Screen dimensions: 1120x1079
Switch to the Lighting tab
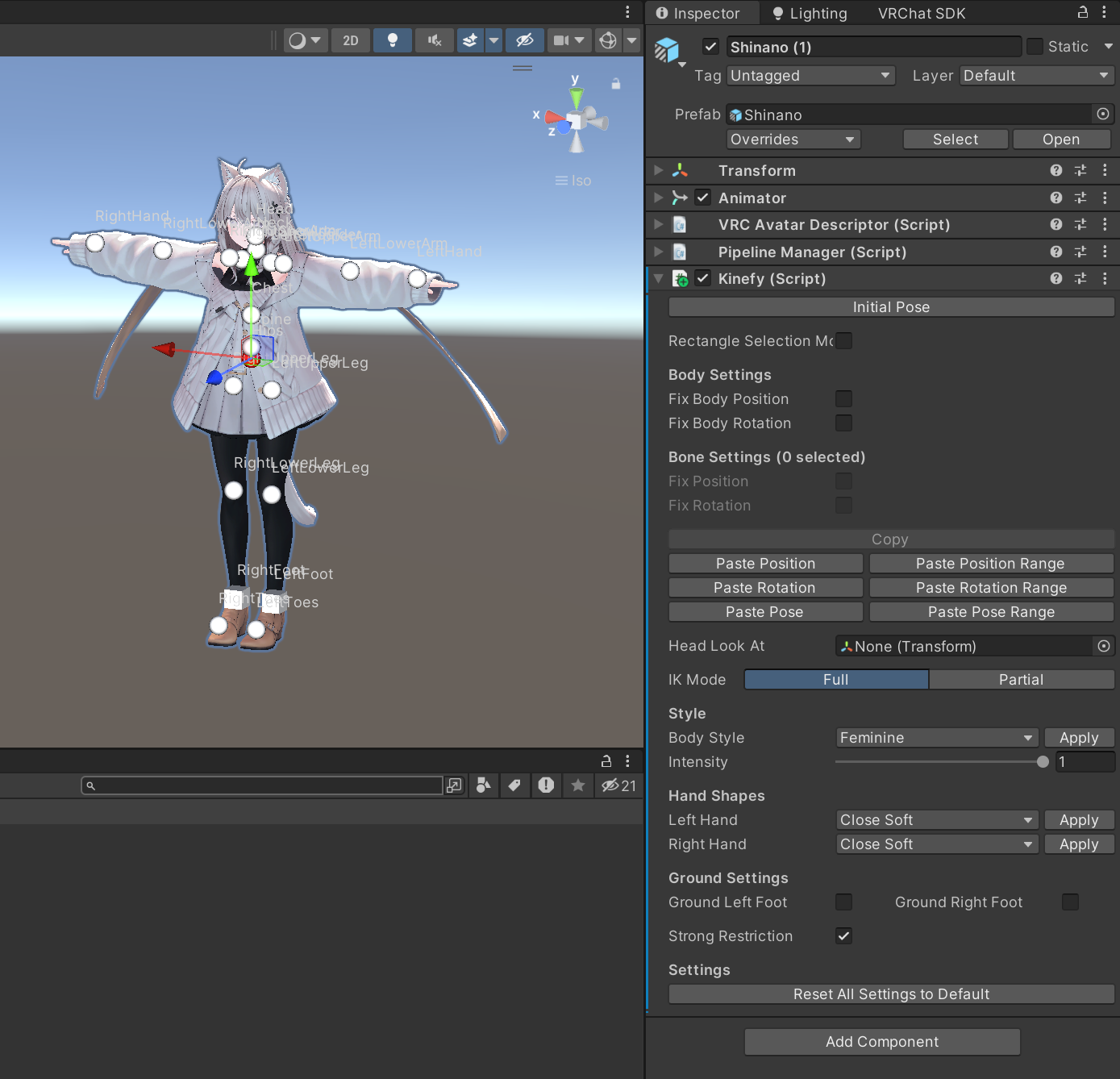810,13
